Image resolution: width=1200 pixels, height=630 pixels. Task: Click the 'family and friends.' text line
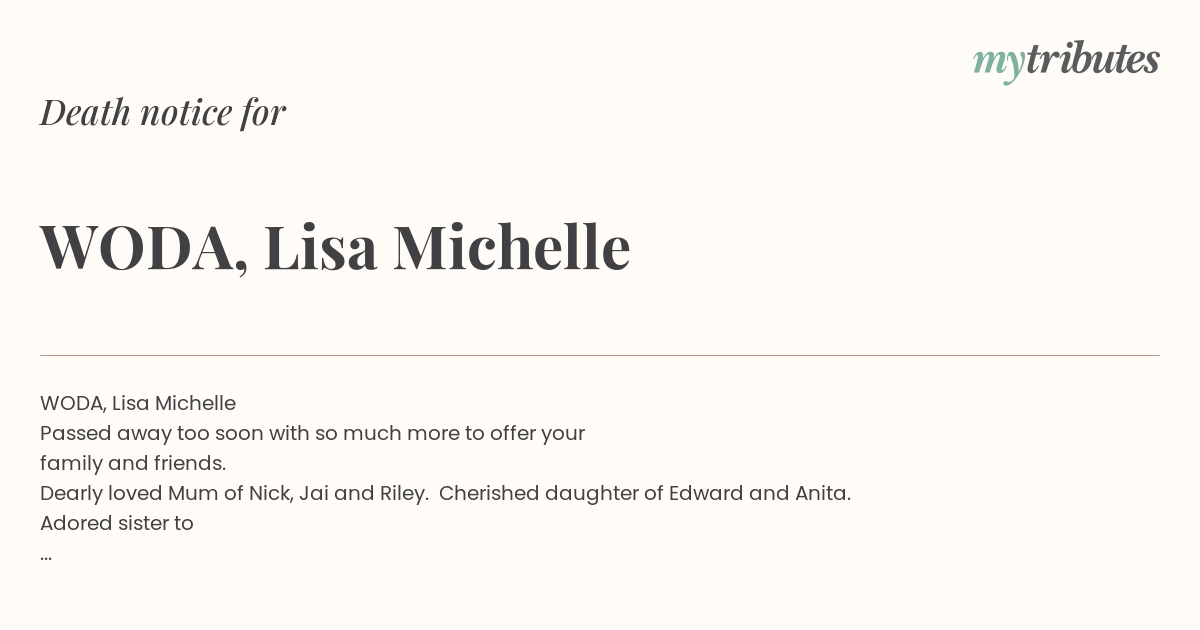tap(133, 464)
